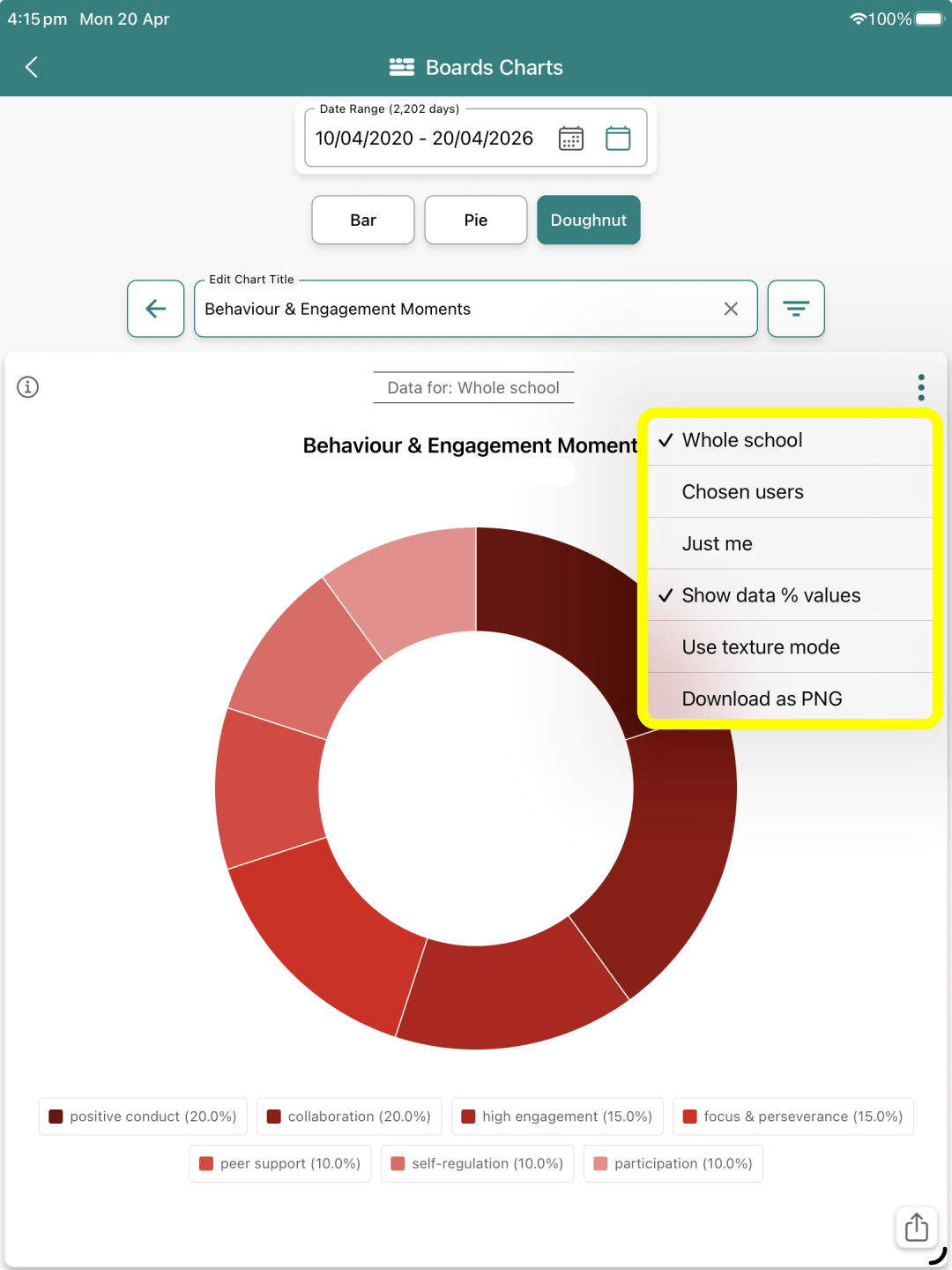Tap the chart heading Behaviour & Engagement Moments
The image size is (952, 1270).
click(x=470, y=445)
